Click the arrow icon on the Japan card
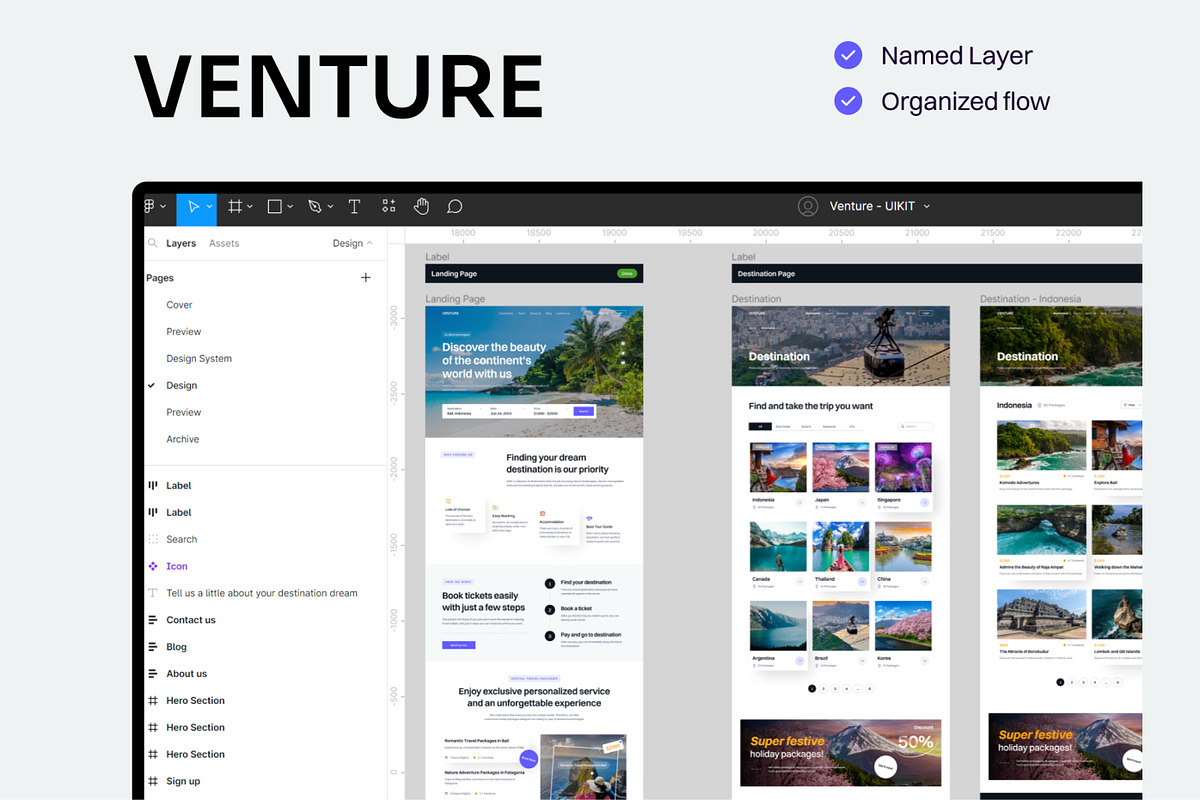 (862, 502)
